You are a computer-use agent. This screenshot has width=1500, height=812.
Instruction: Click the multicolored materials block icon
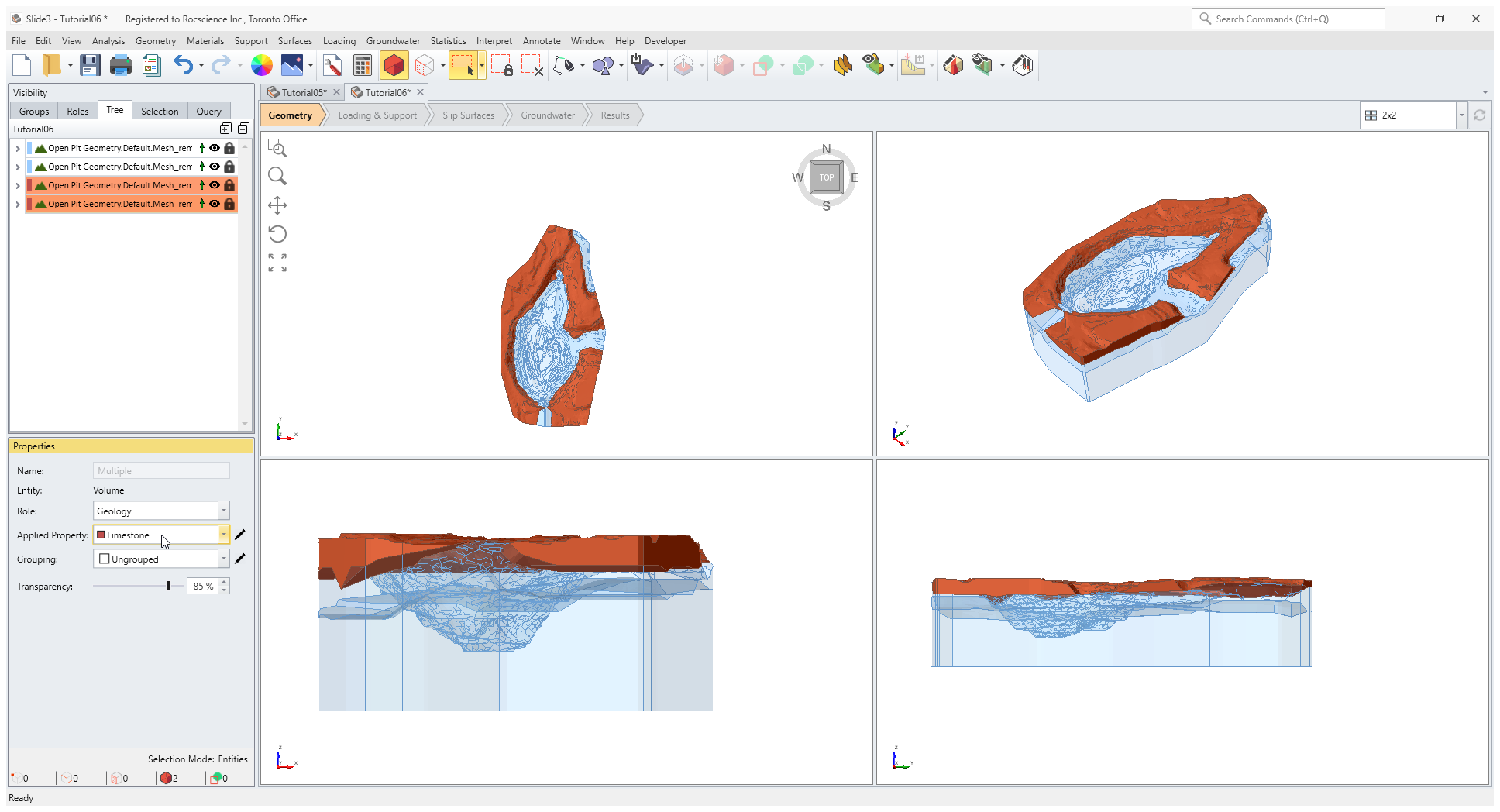point(953,66)
